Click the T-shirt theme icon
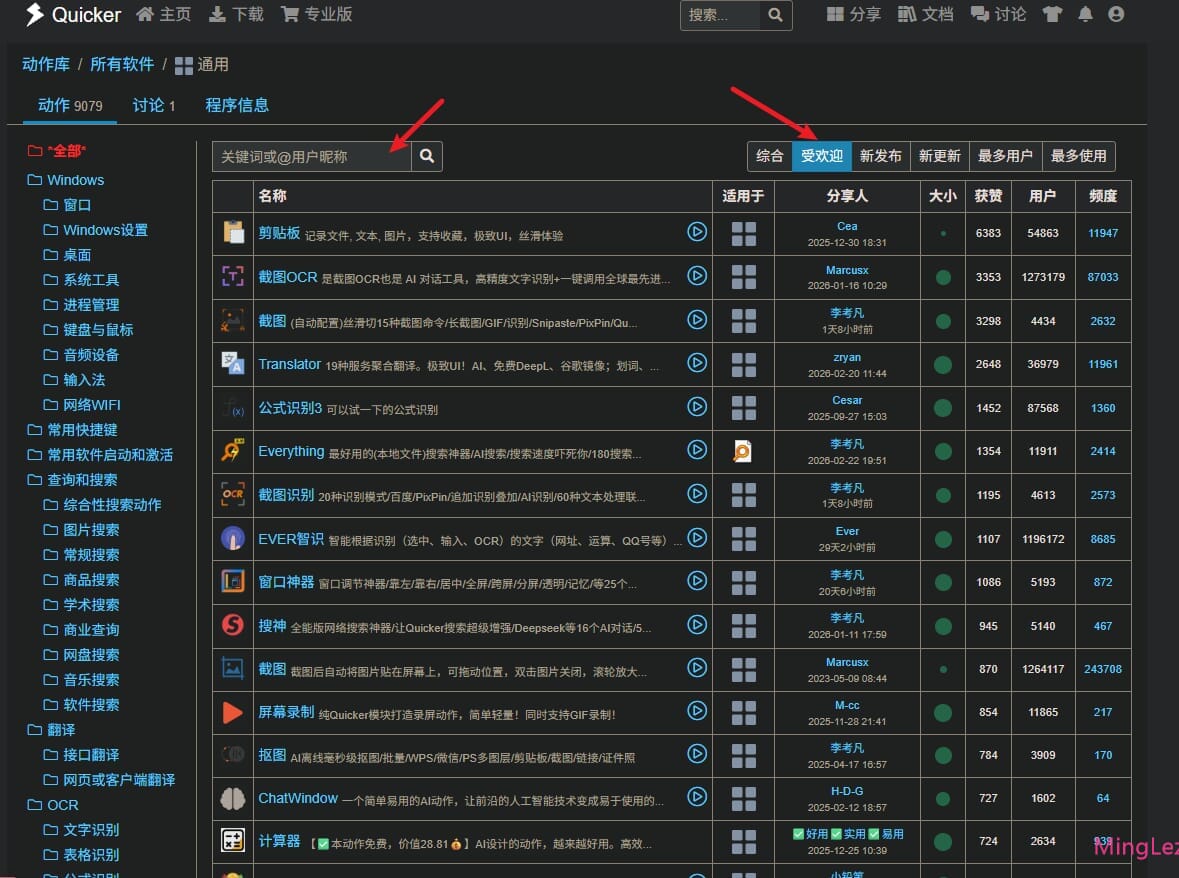Viewport: 1179px width, 878px height. pos(1052,14)
